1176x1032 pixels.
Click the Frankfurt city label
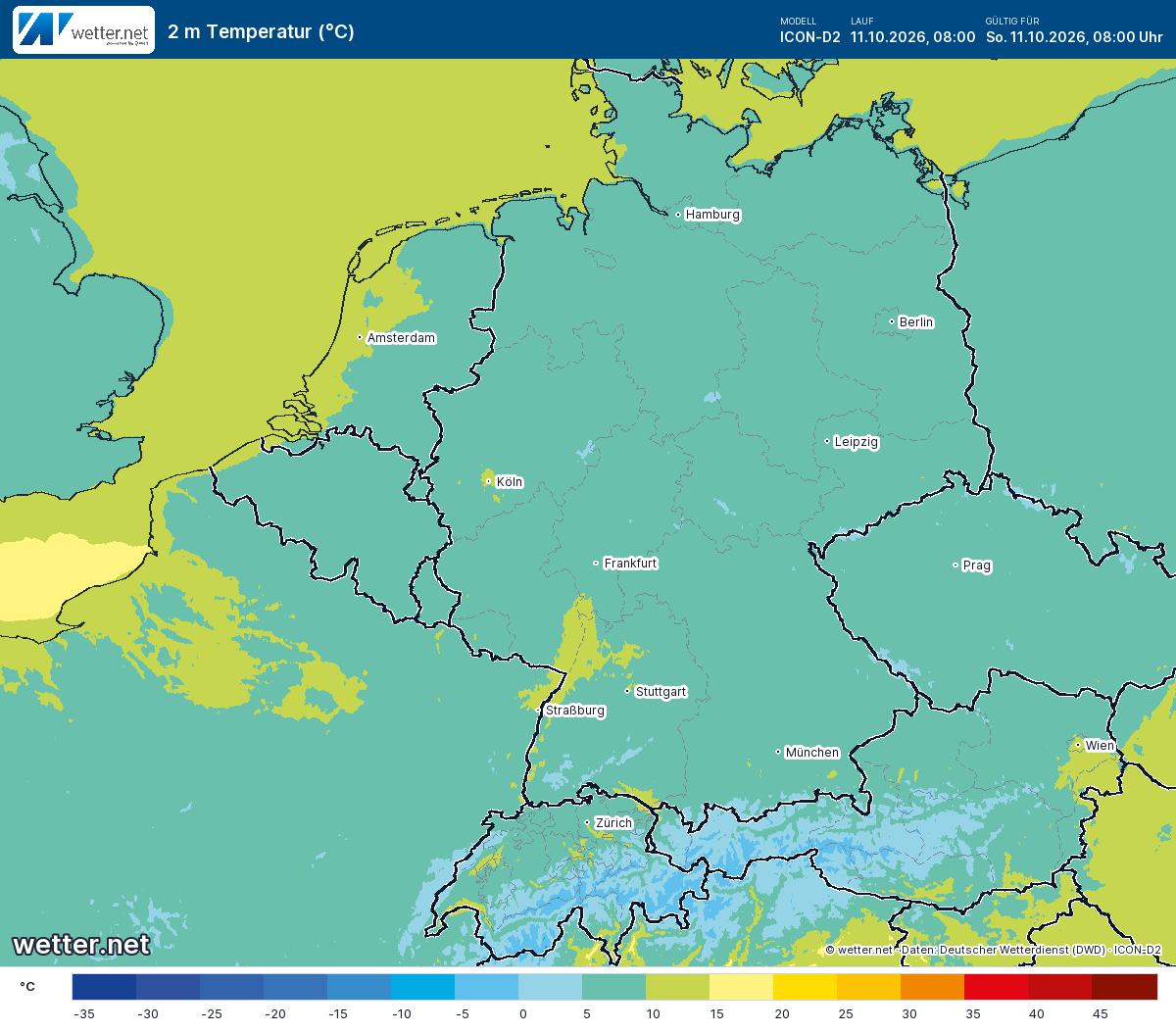click(630, 564)
